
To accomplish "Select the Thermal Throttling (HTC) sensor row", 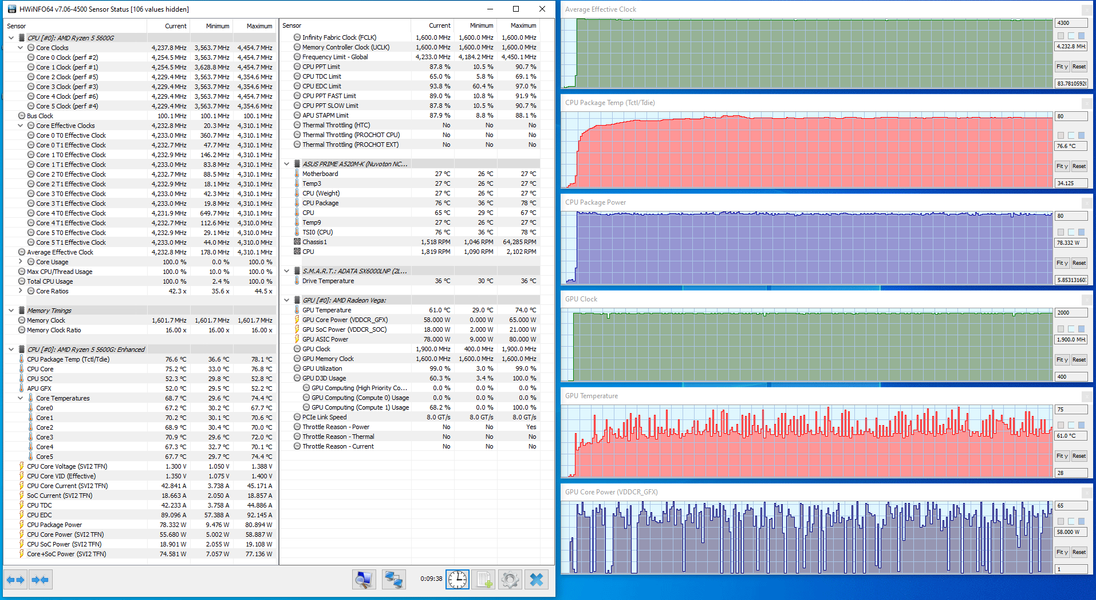I will coord(417,125).
